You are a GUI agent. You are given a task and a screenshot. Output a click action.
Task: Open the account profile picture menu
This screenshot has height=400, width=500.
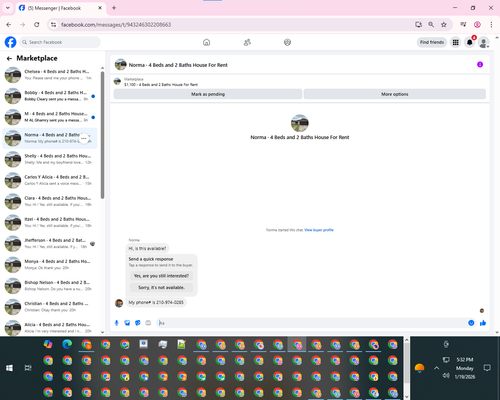tap(484, 42)
